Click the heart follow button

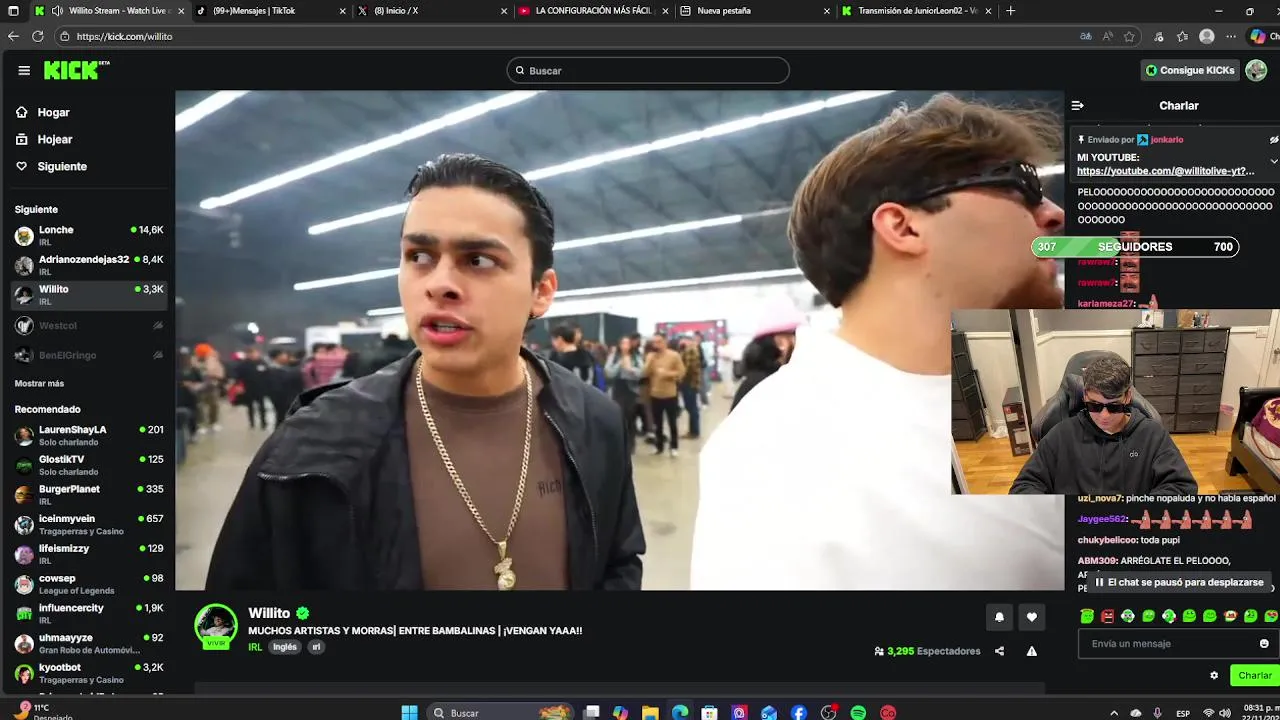coord(1032,617)
